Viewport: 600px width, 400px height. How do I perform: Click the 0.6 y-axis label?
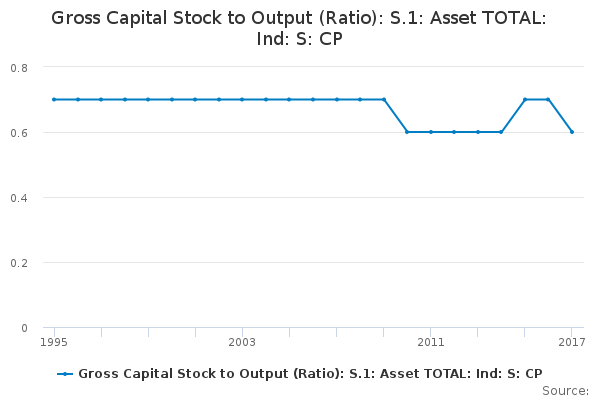click(19, 132)
